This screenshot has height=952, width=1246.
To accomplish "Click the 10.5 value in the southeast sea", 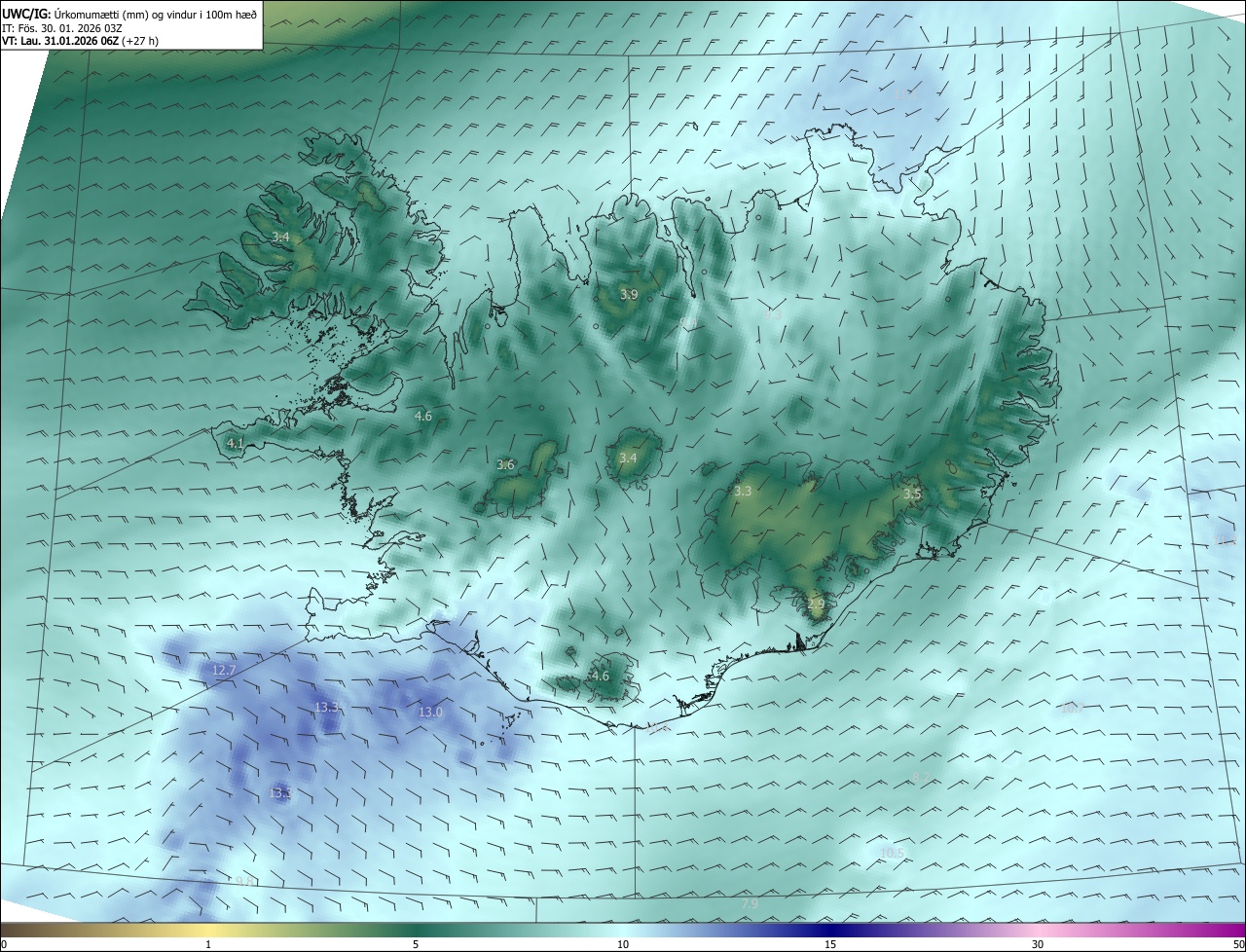I will (x=892, y=854).
